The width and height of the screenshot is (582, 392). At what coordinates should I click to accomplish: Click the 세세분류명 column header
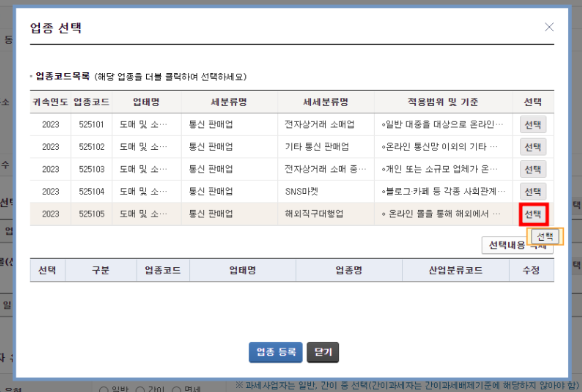pos(326,102)
